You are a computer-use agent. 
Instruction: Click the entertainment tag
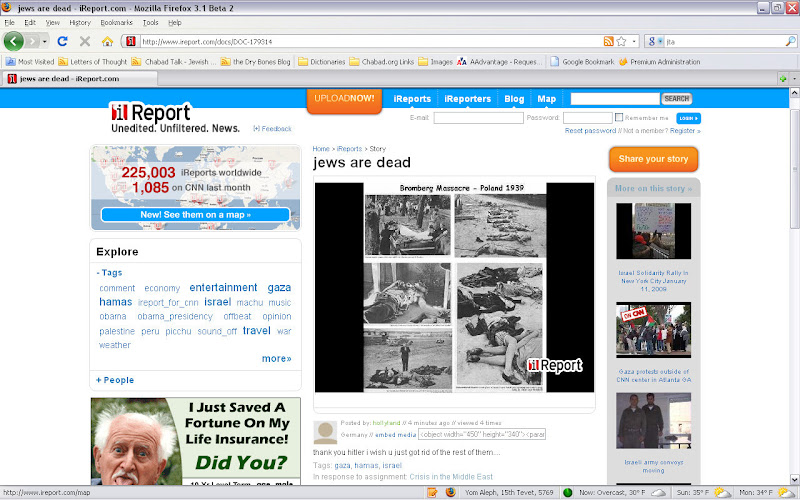(x=223, y=288)
